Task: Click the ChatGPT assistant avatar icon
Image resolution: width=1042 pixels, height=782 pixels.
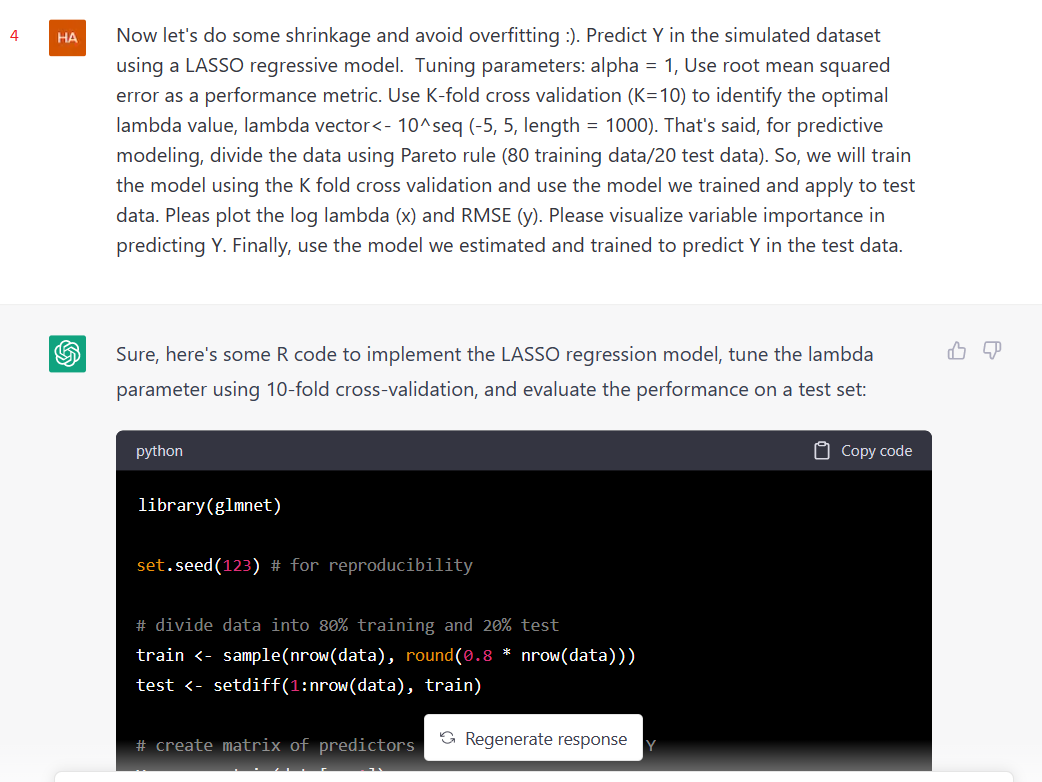Action: coord(67,353)
